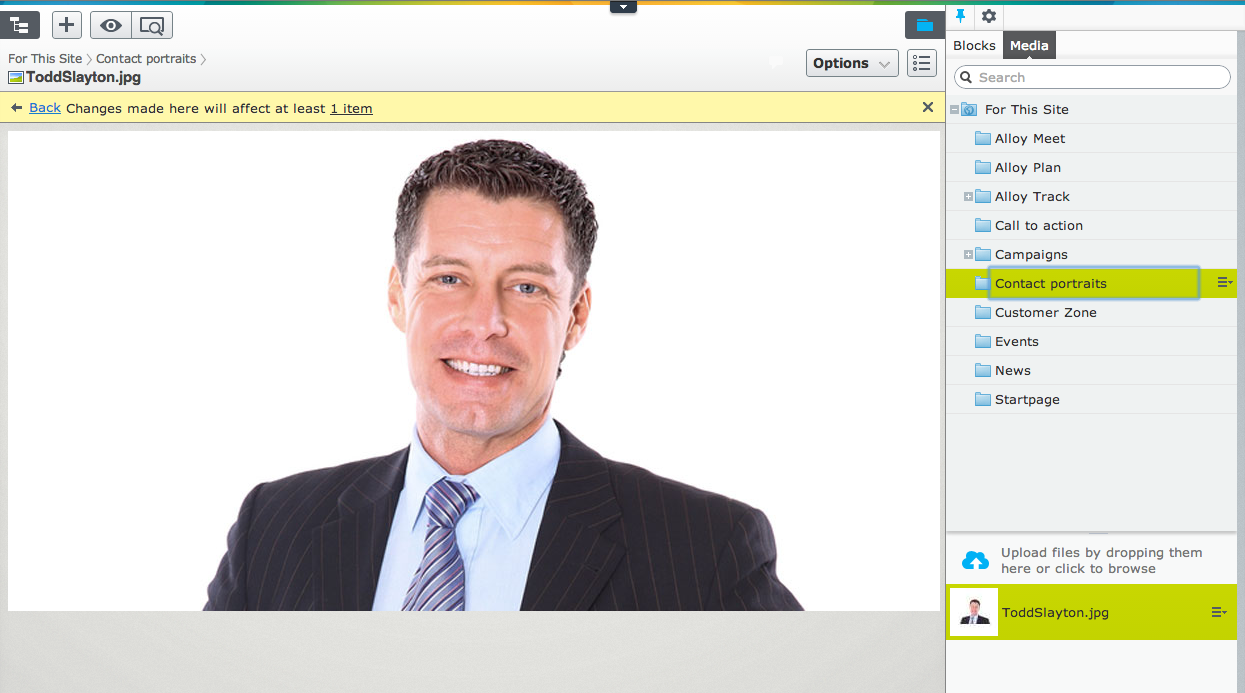Screen dimensions: 1245x693
Task: Select the Media tab
Action: (x=1029, y=45)
